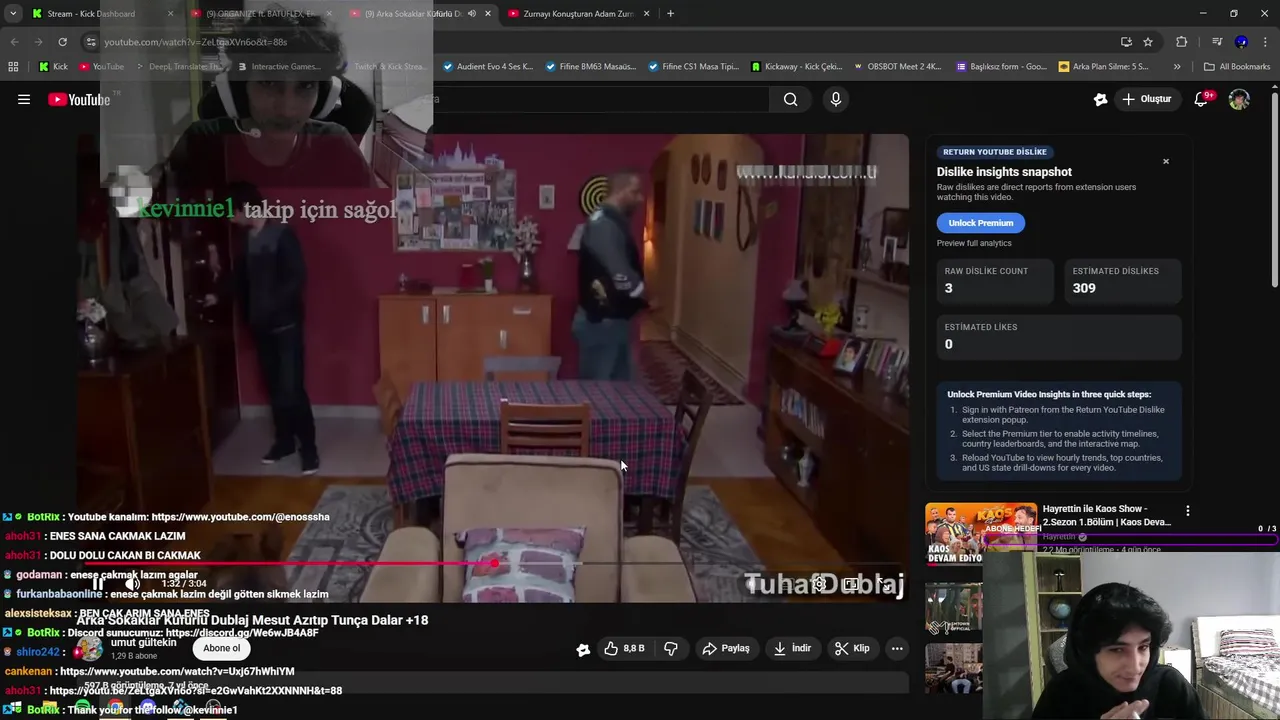Open the account avatar menu
This screenshot has width=1280, height=720.
[x=1239, y=99]
